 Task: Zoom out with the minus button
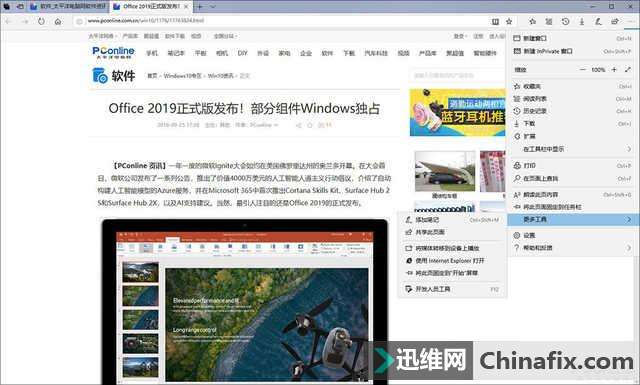coord(582,70)
